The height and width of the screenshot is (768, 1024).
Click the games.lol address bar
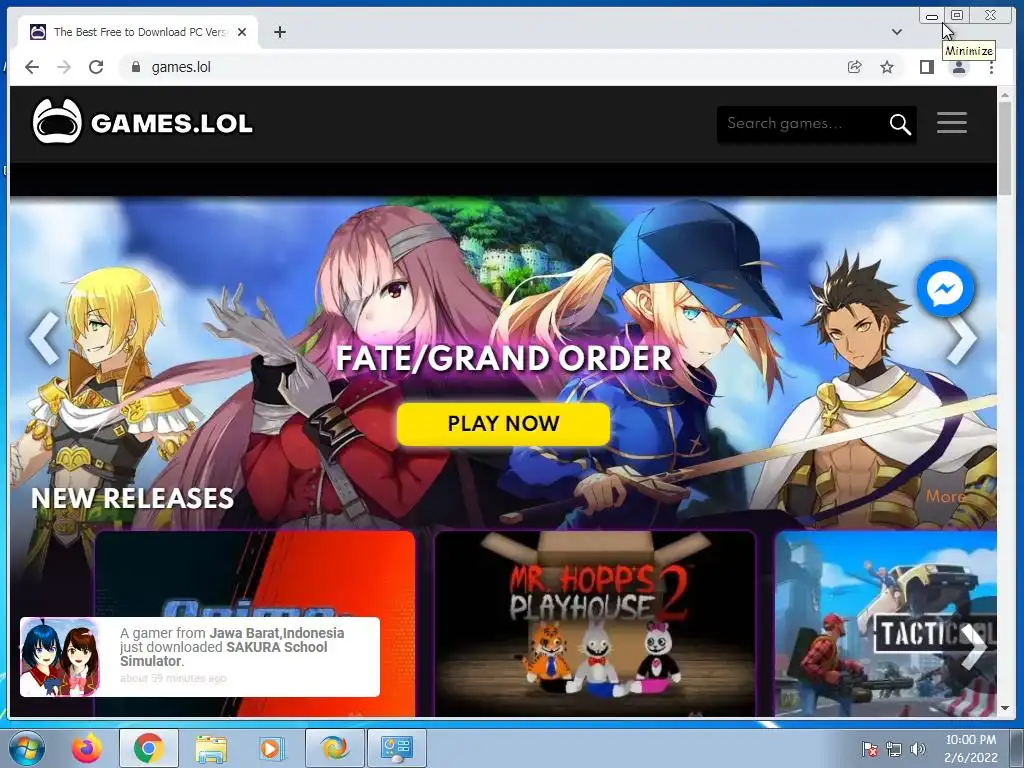pyautogui.click(x=480, y=67)
